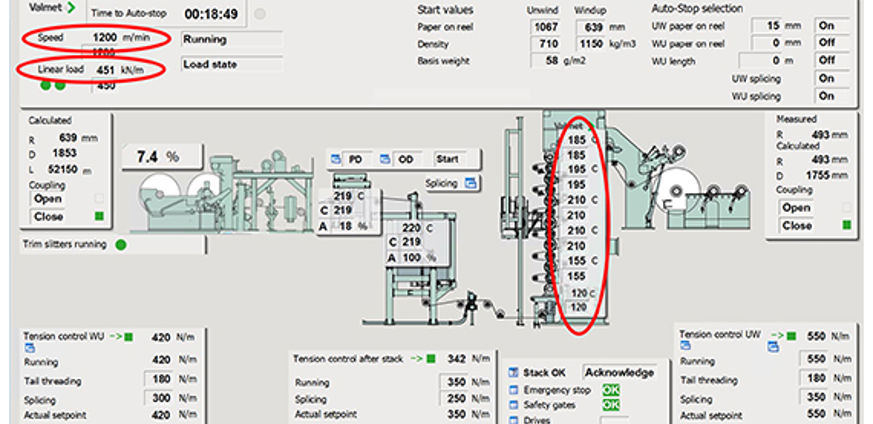Click green square of Tension control after stack

[x=430, y=359]
